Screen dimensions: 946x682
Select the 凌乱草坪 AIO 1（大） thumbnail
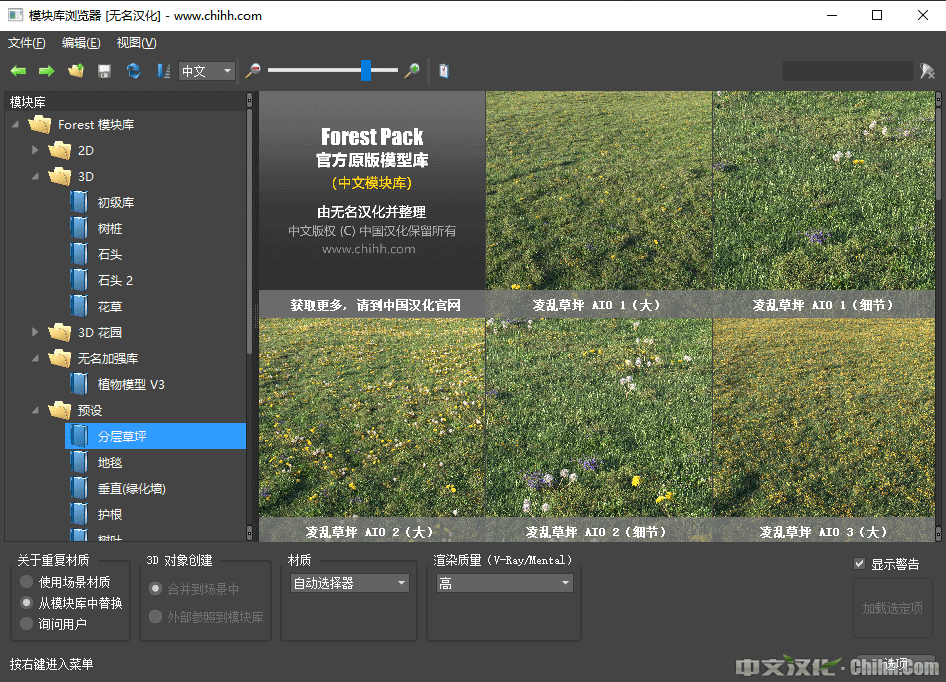598,205
